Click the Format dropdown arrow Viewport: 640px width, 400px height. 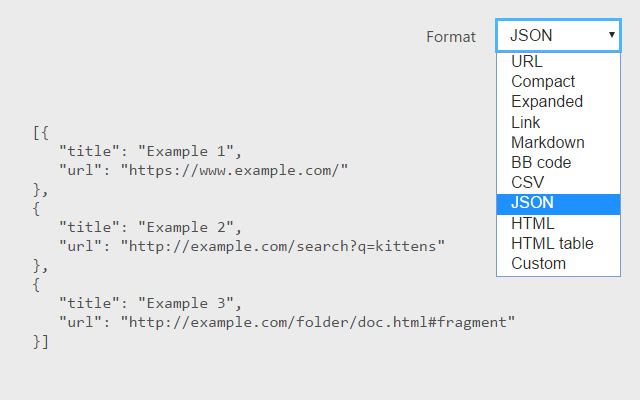(x=611, y=35)
